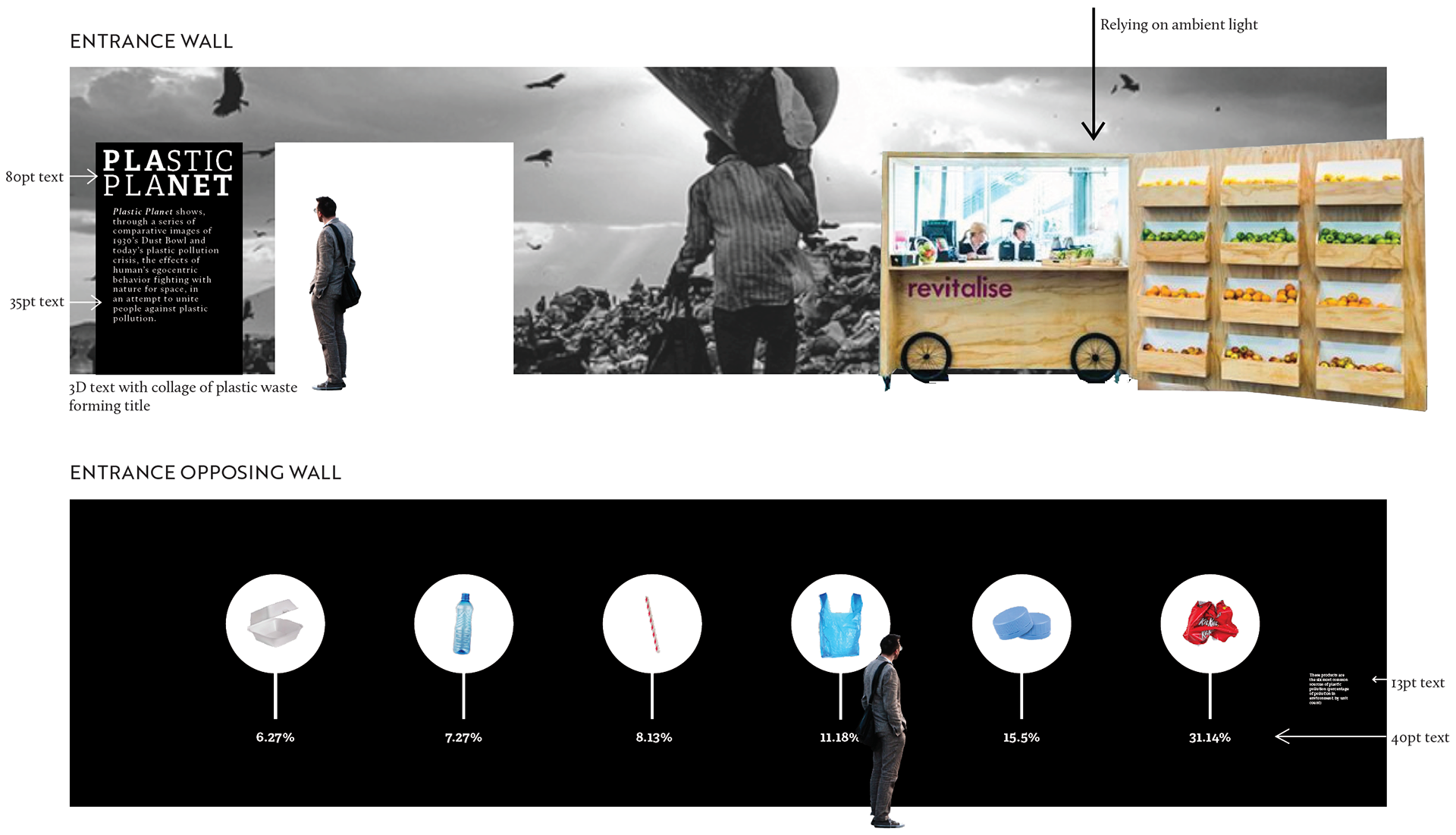Click the 'Relying on ambient light' annotation
This screenshot has width=1456, height=835.
[1178, 25]
